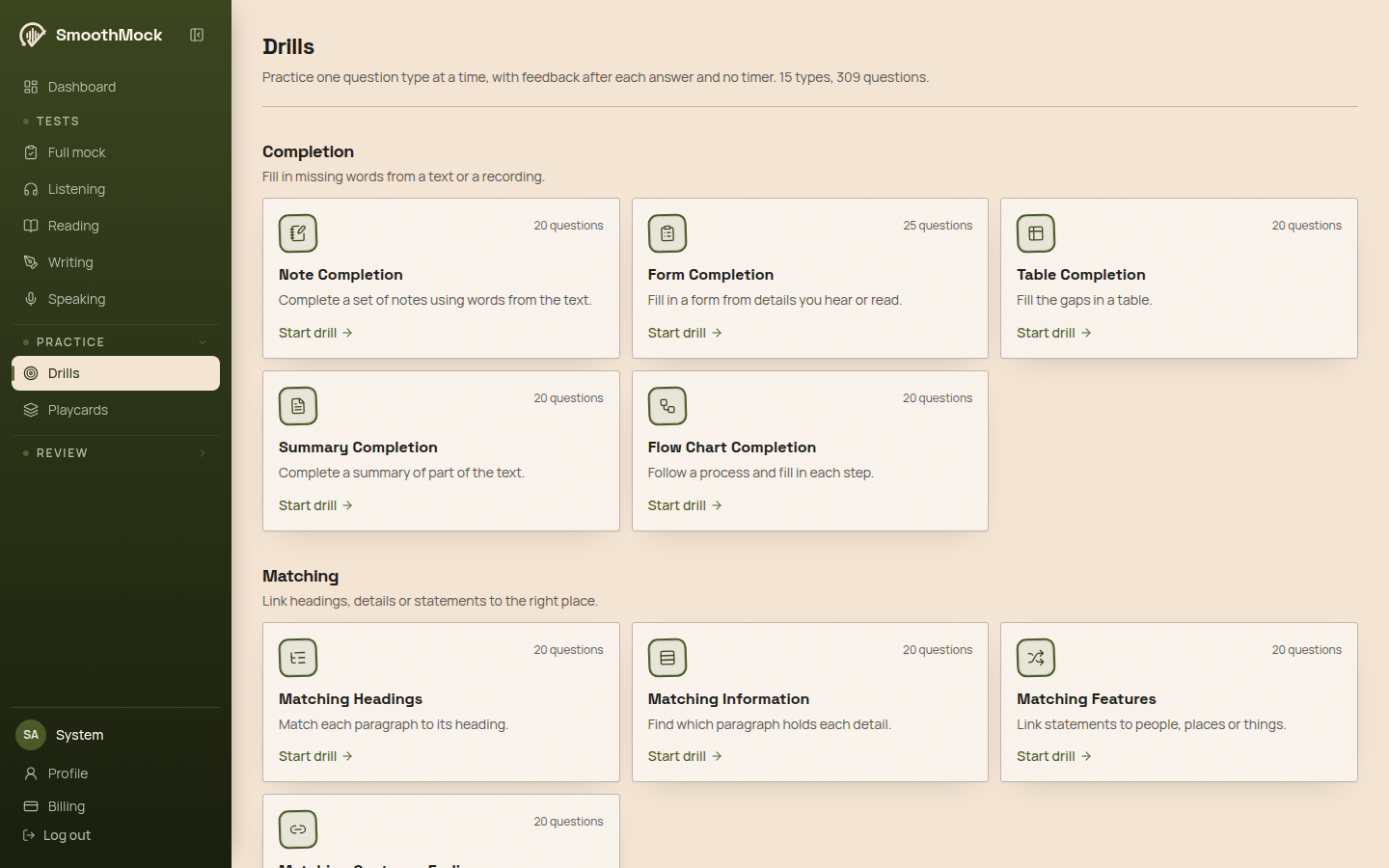
Task: Start drill for Matching Information
Action: click(685, 756)
